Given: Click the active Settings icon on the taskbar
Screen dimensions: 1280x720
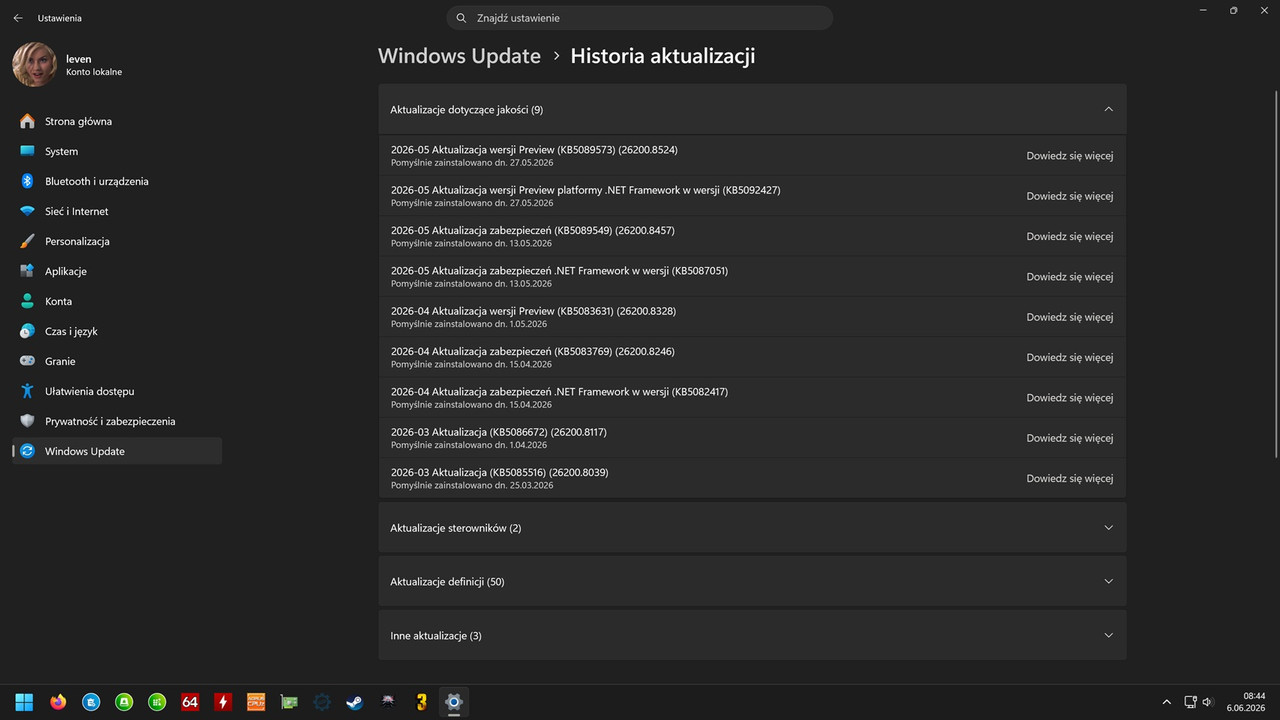Looking at the screenshot, I should [x=454, y=702].
